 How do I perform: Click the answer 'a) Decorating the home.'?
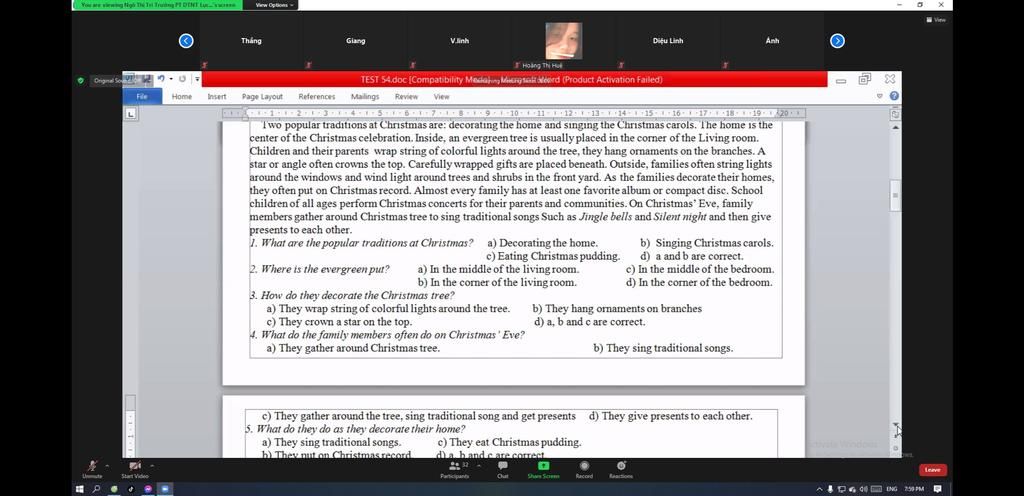[x=543, y=243]
